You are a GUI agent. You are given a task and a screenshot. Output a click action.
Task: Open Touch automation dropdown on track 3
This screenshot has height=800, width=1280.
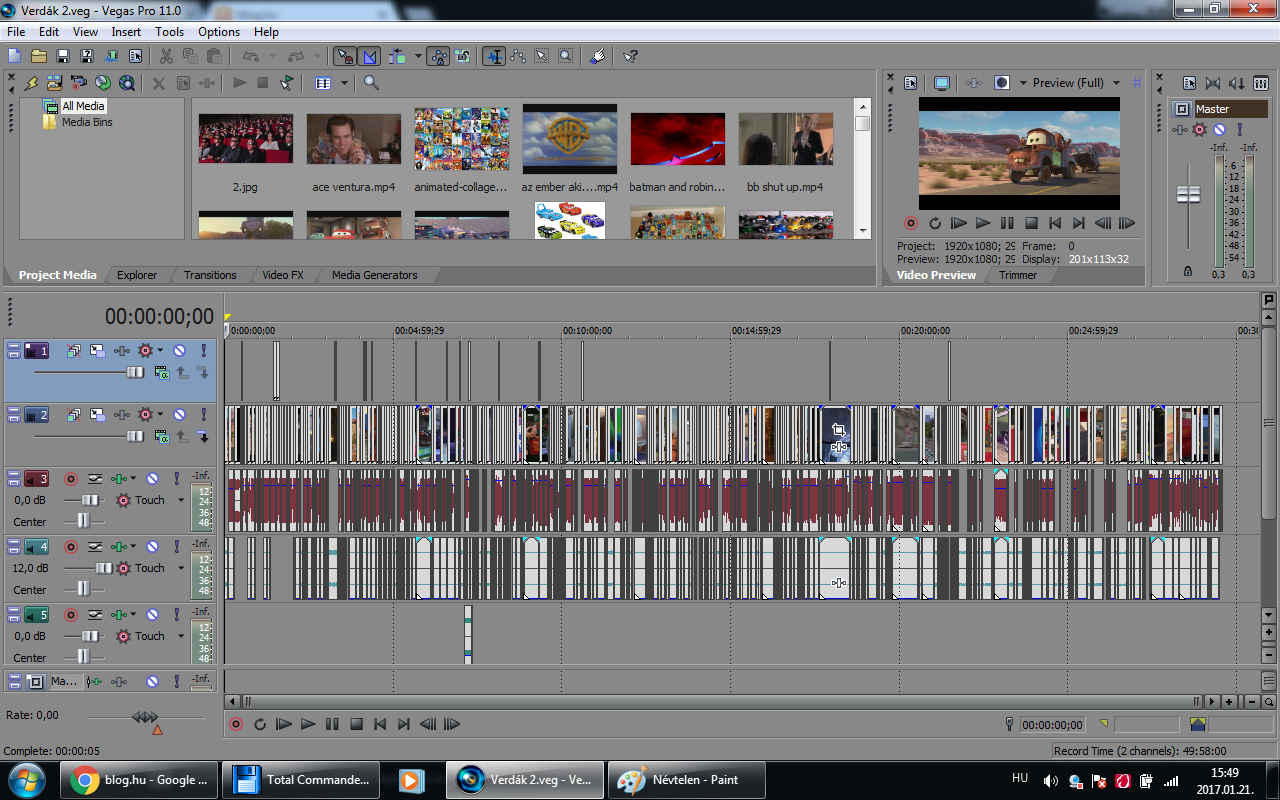click(181, 500)
